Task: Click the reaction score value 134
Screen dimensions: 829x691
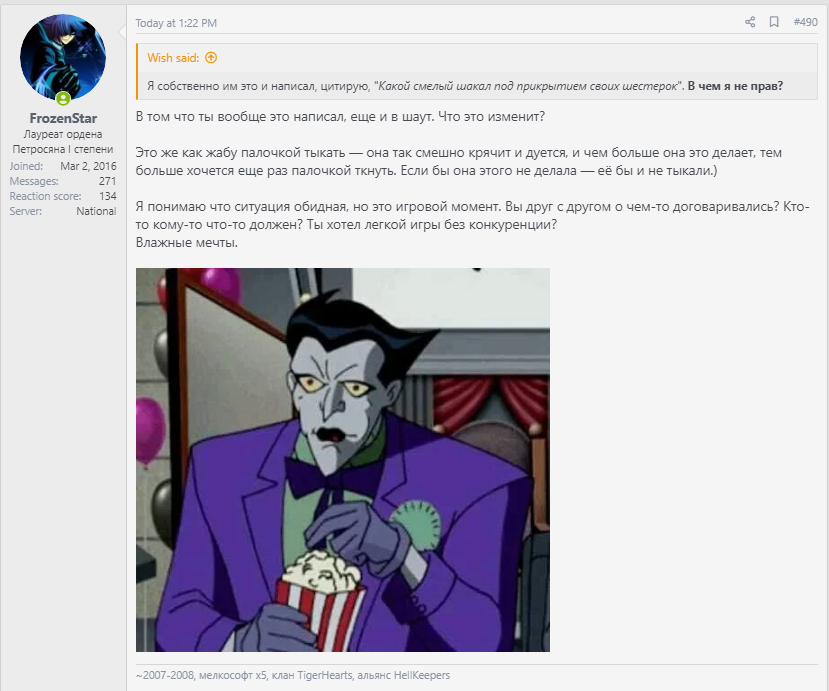Action: coord(107,196)
